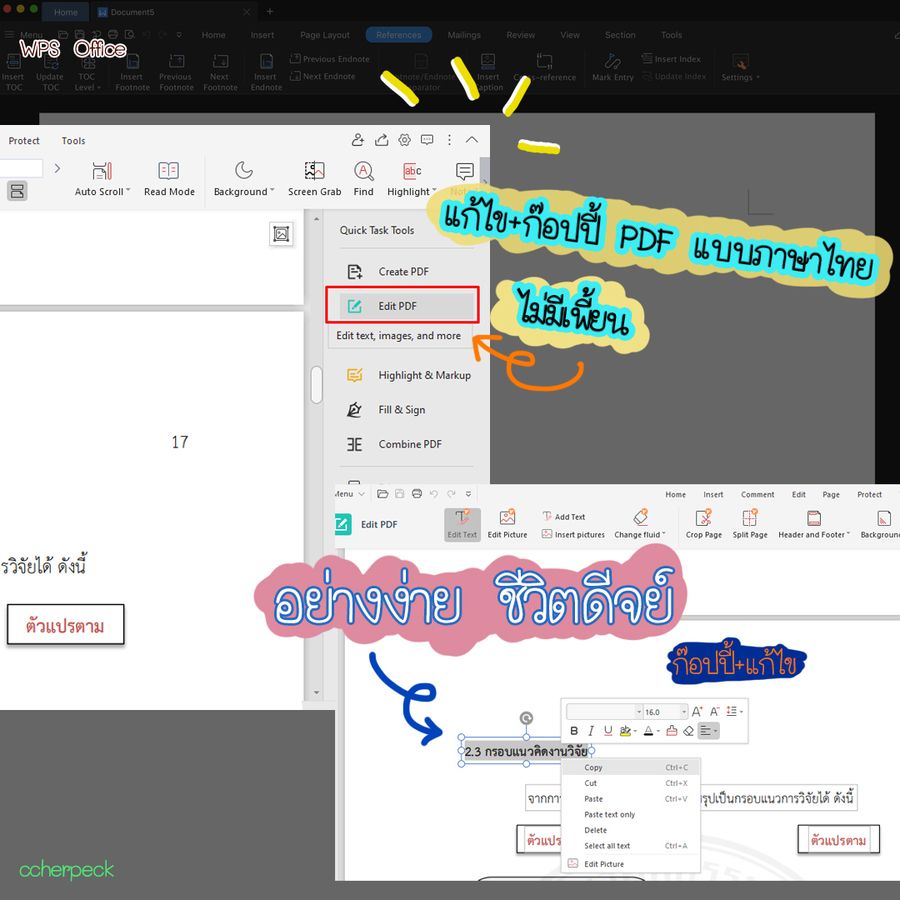Choose Select all text from the context menu

630,846
